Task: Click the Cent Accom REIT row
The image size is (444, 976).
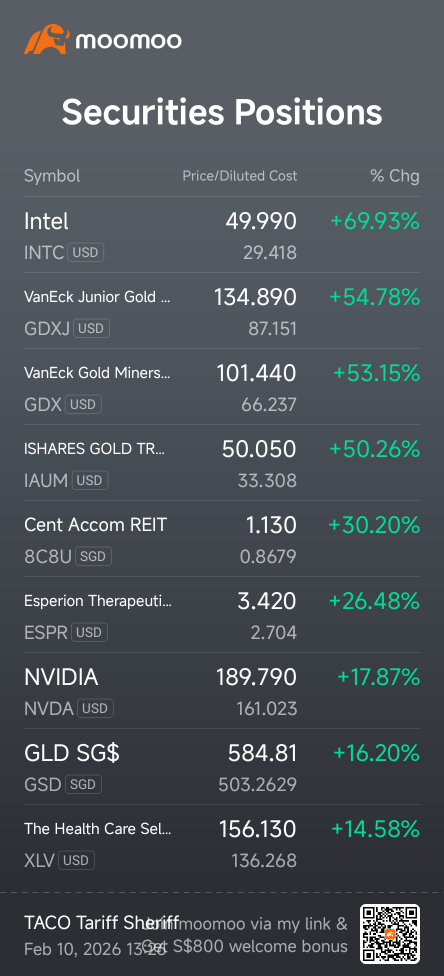Action: coord(222,539)
